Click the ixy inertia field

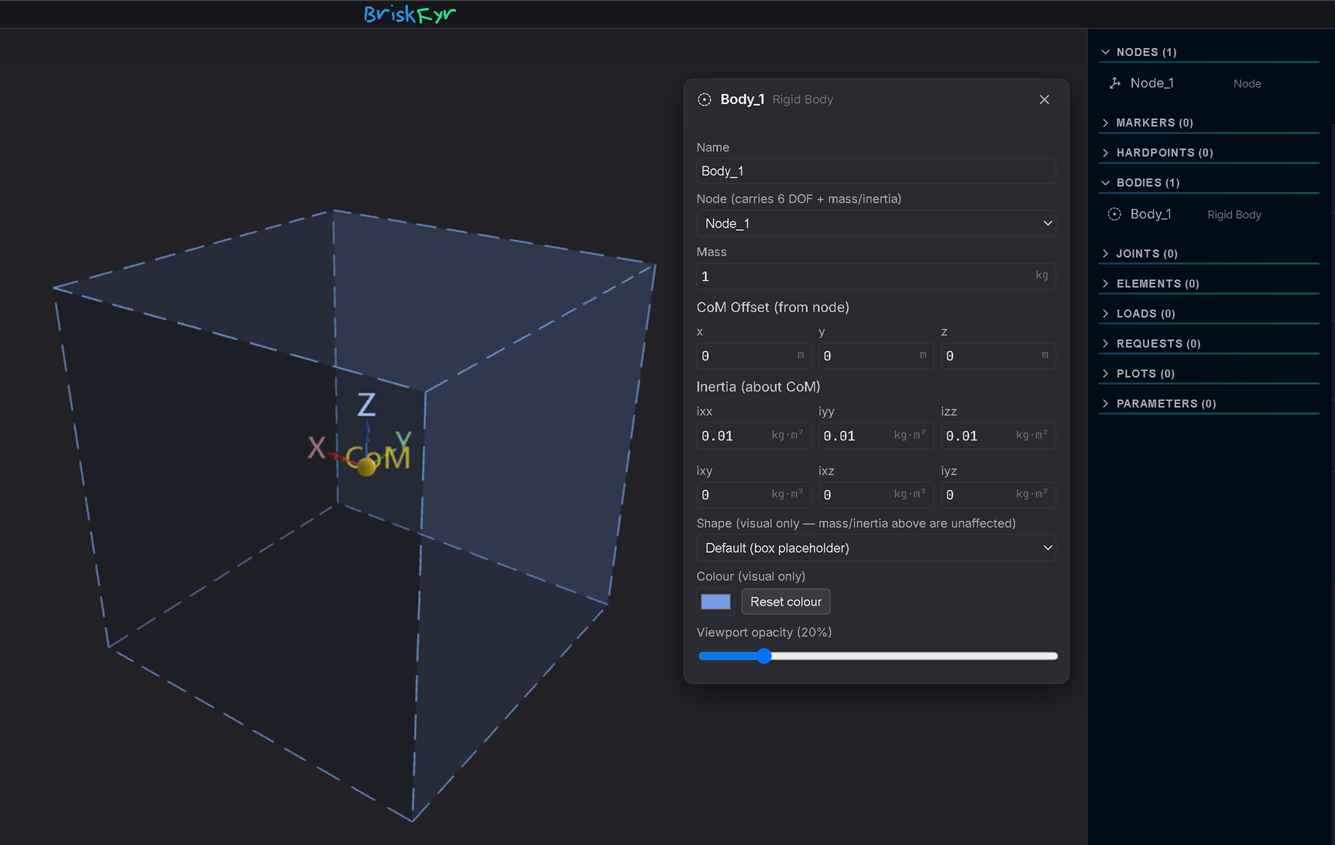tap(754, 494)
